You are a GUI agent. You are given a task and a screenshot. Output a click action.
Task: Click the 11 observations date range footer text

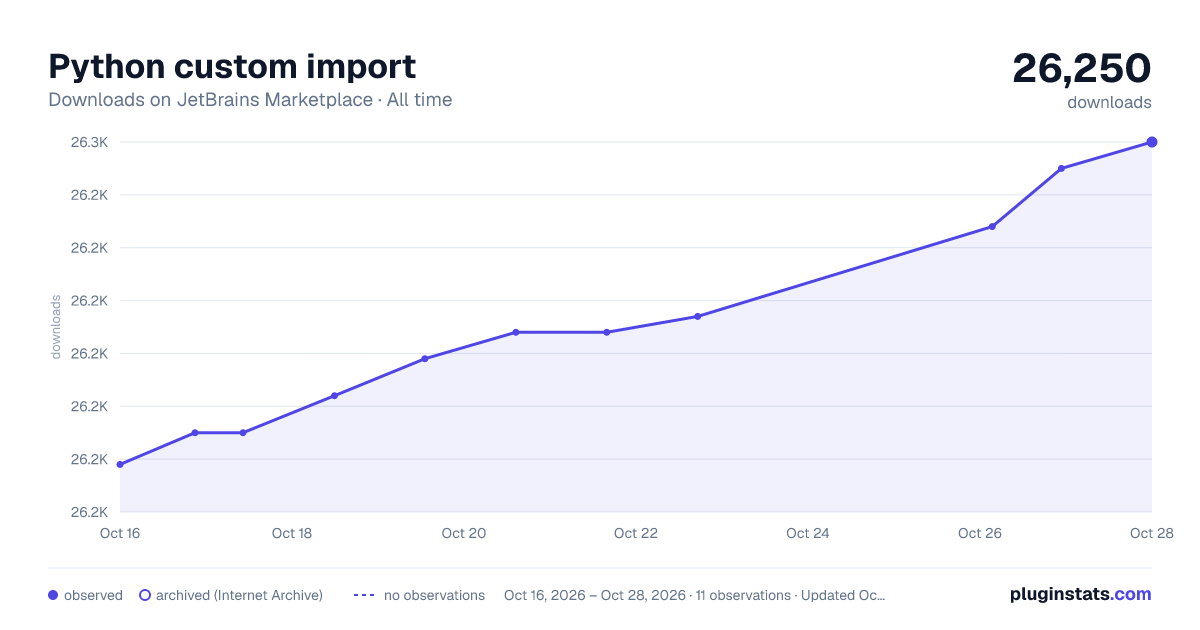pyautogui.click(x=695, y=595)
